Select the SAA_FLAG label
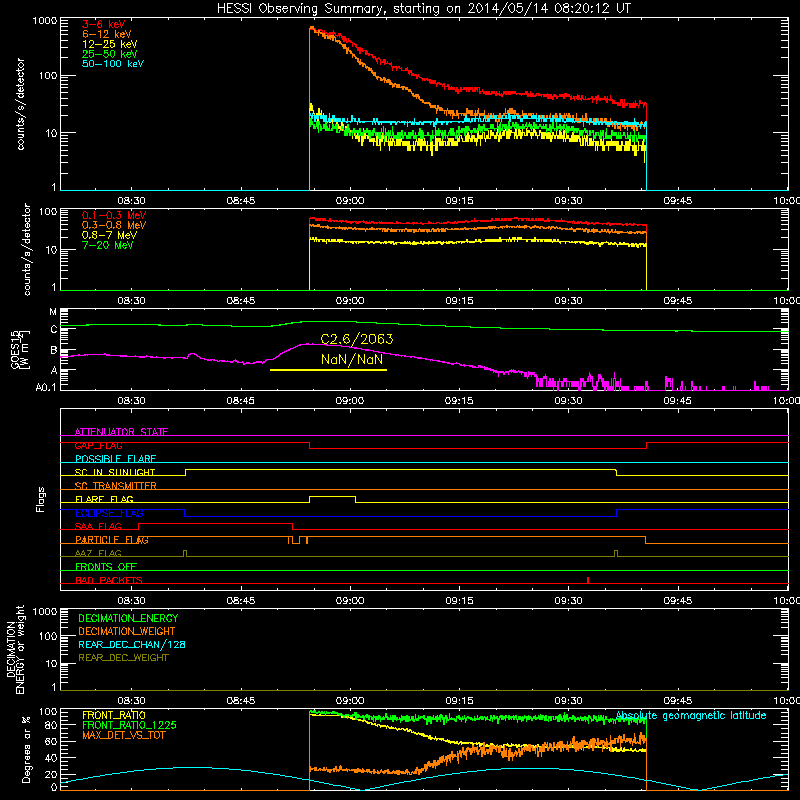The width and height of the screenshot is (800, 800). (98, 526)
